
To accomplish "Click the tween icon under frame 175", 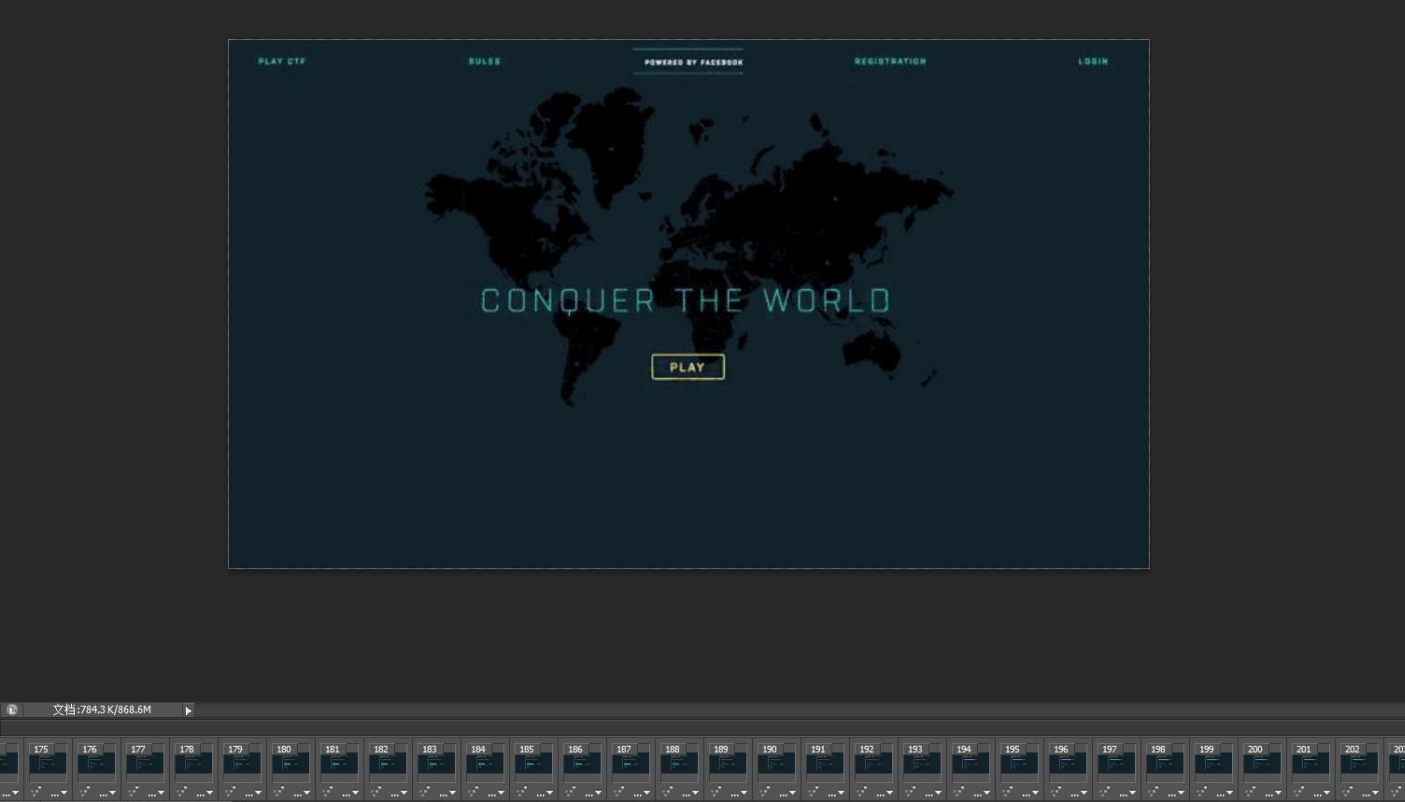I will tap(37, 792).
